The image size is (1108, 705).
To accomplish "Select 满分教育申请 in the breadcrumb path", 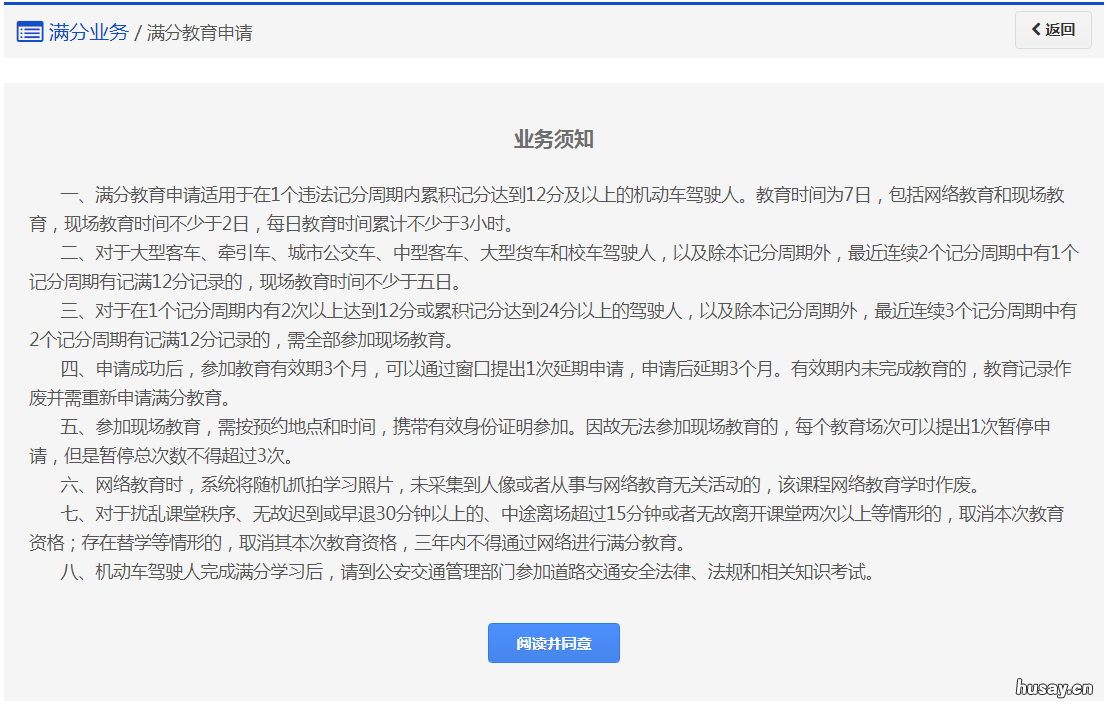I will (x=200, y=32).
